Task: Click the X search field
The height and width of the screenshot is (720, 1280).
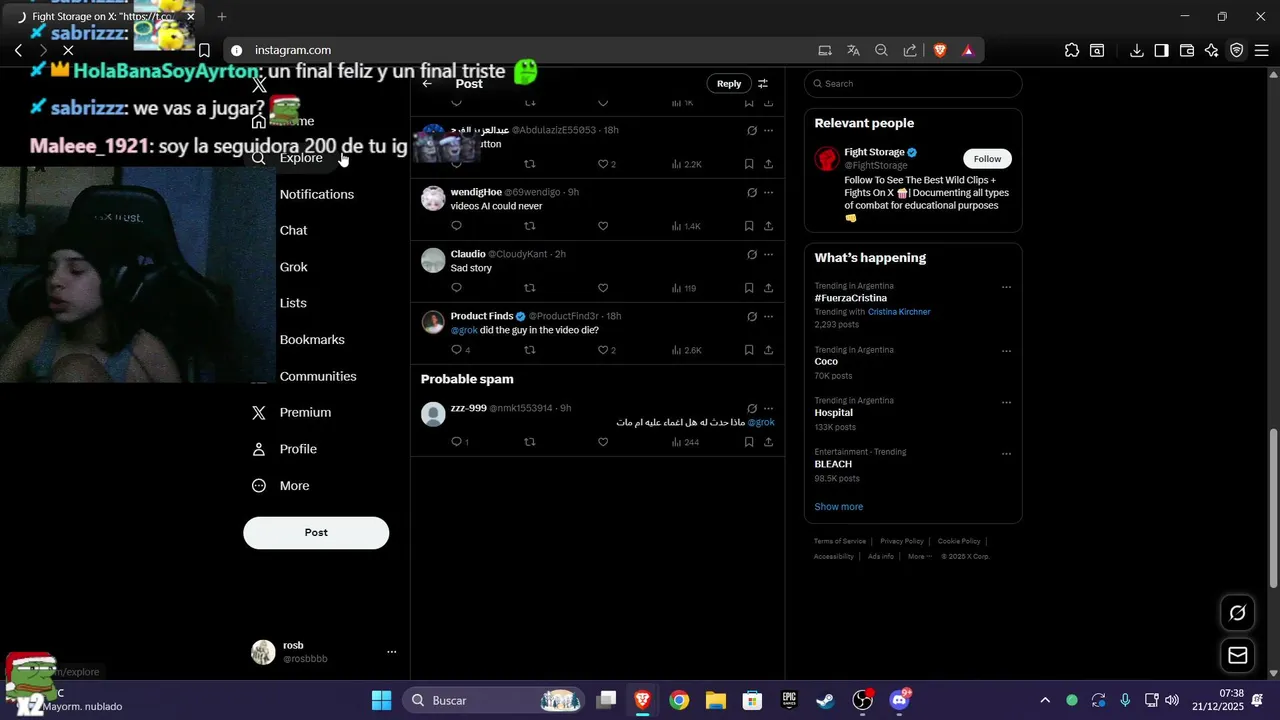Action: pos(913,84)
